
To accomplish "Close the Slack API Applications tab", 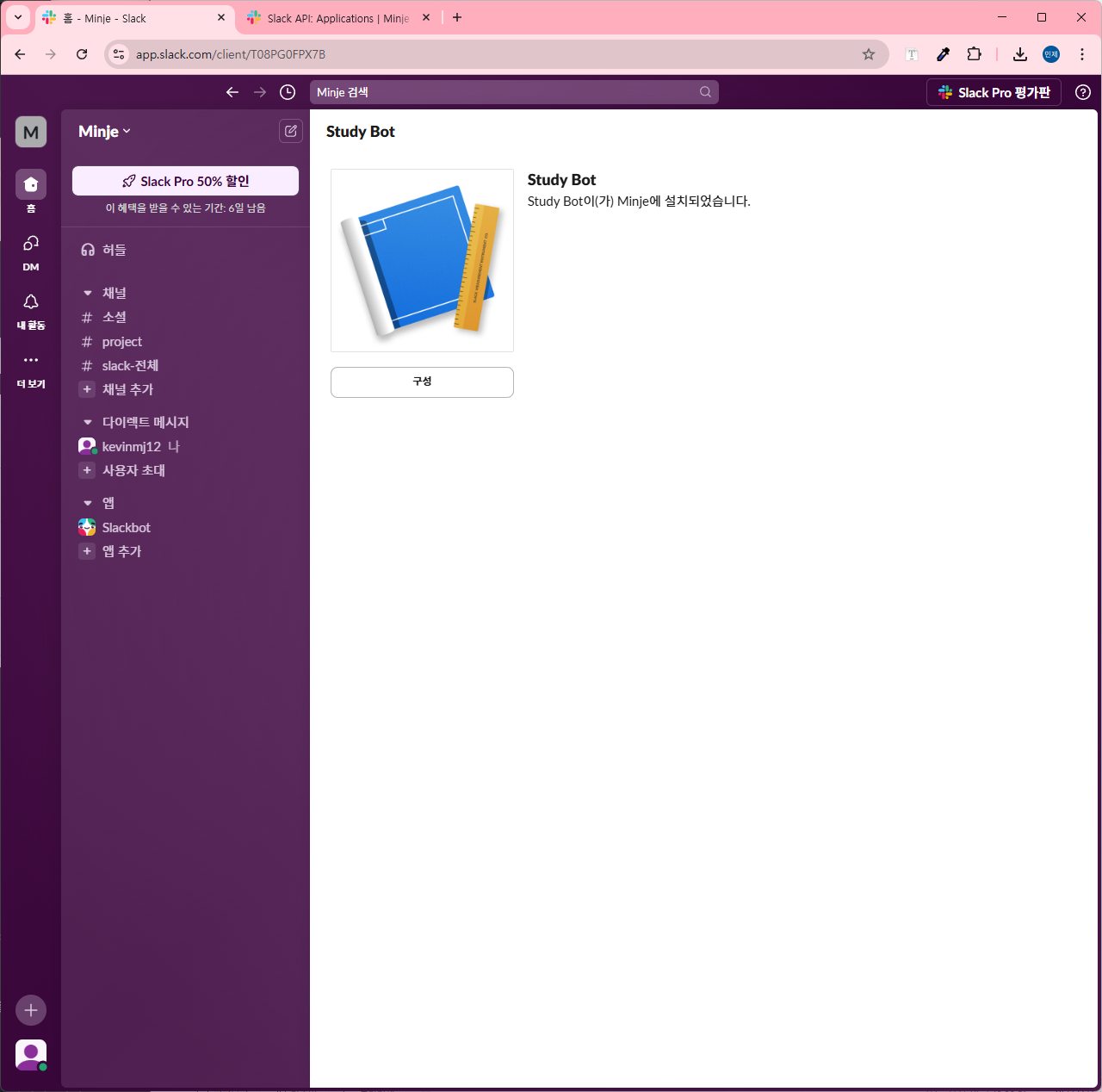I will click(426, 17).
